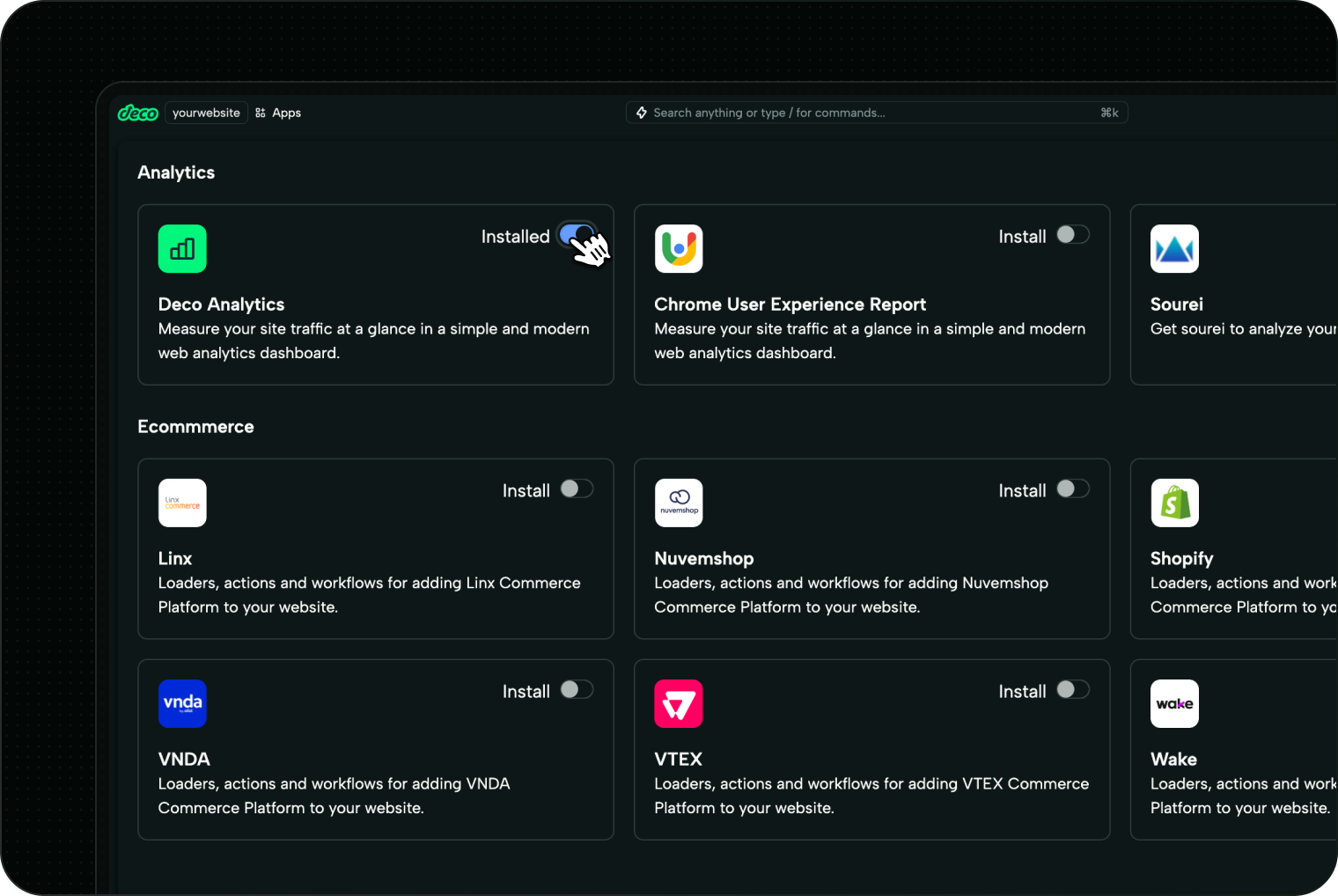Select the Deco Analytics bar chart icon

point(182,248)
